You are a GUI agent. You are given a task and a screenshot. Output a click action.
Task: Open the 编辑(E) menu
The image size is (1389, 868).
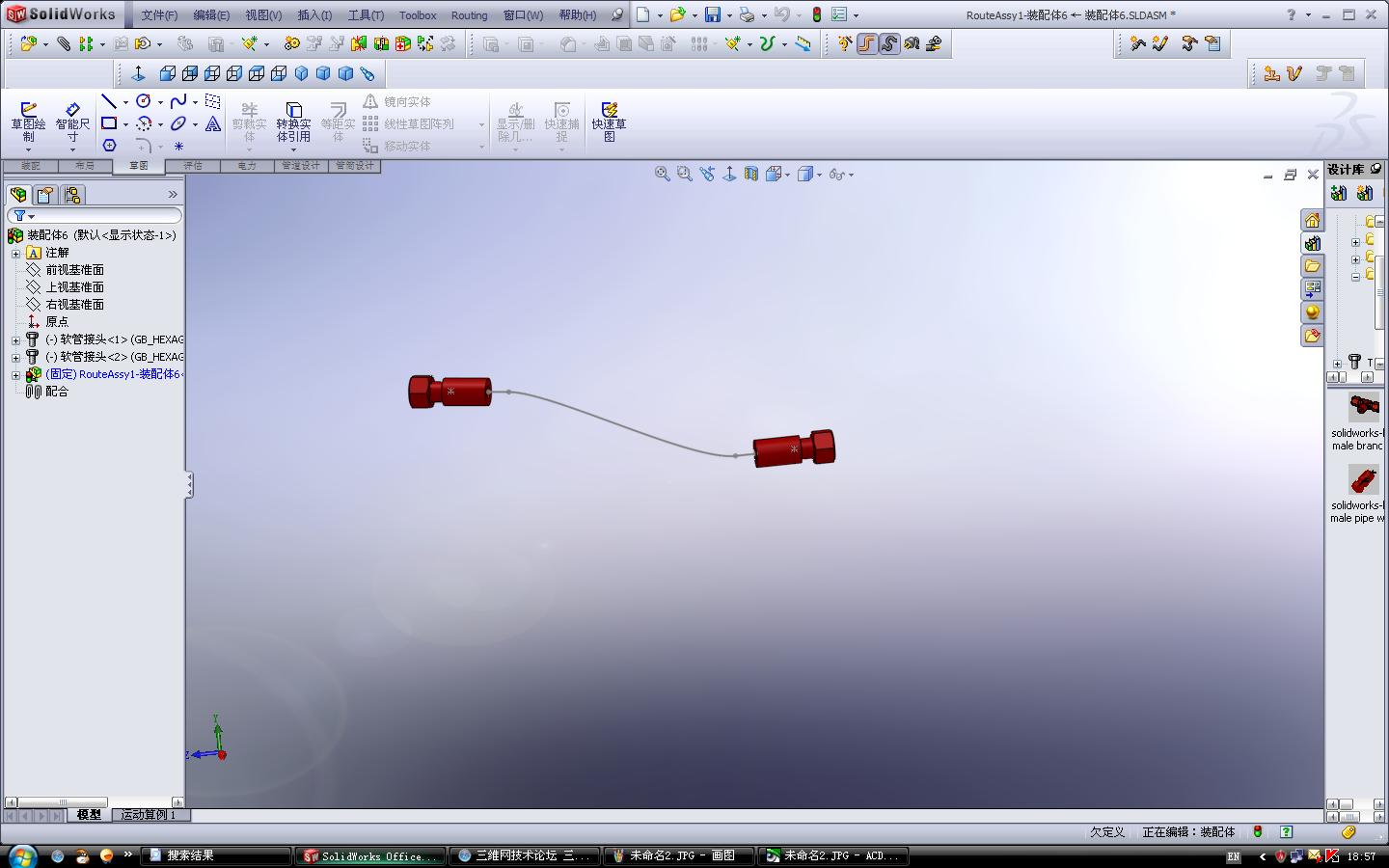point(211,15)
